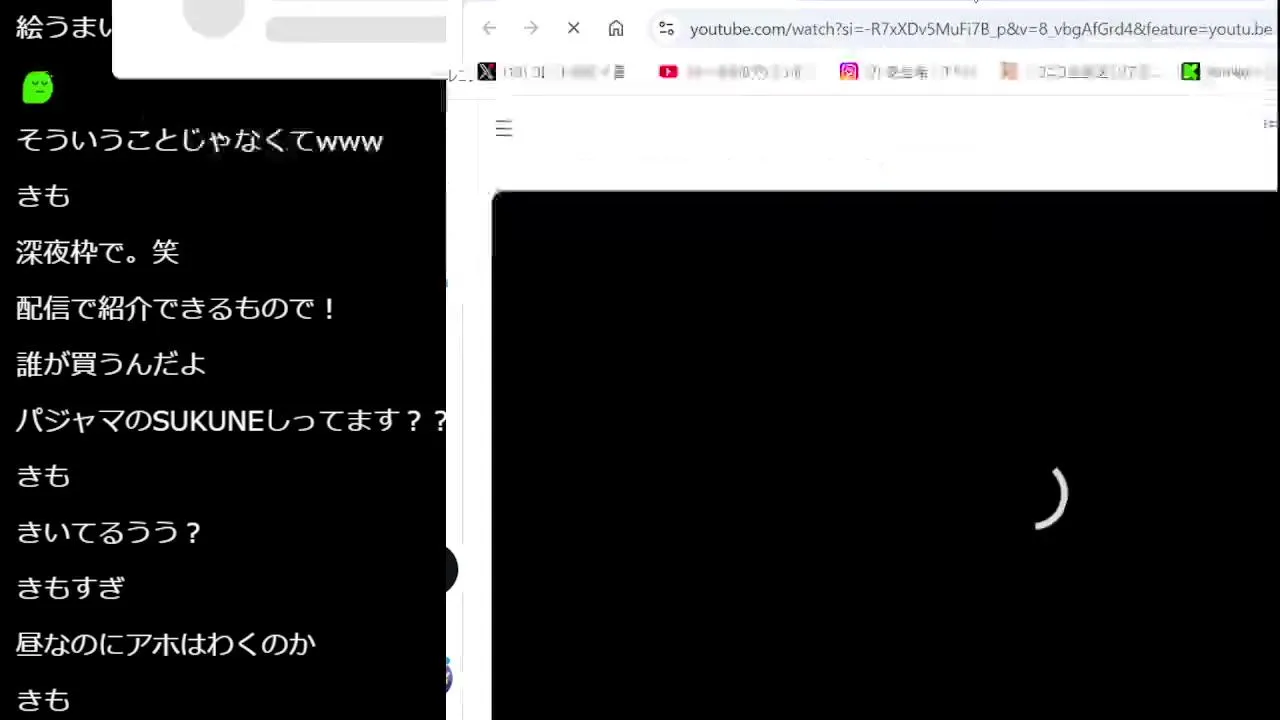
Task: Select comment "そういうことじゃなくてwww"
Action: point(199,140)
